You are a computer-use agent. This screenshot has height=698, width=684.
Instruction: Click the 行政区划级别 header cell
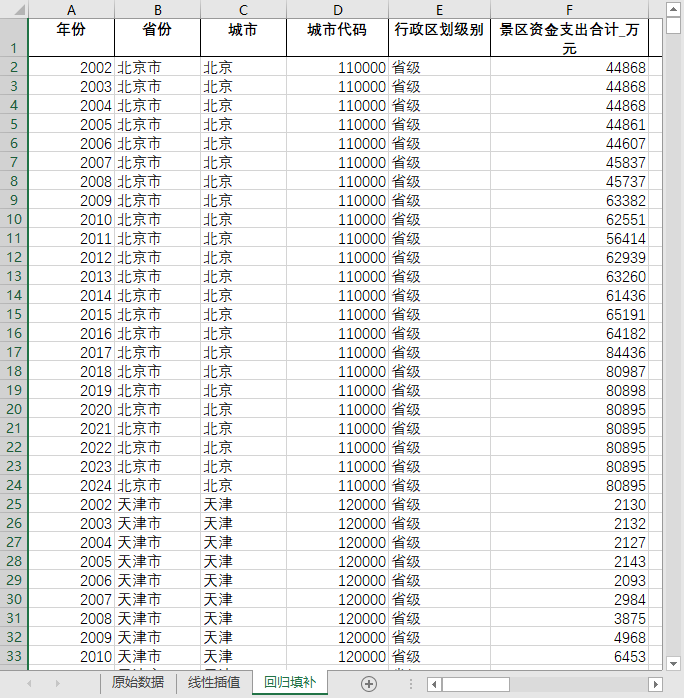click(x=440, y=37)
